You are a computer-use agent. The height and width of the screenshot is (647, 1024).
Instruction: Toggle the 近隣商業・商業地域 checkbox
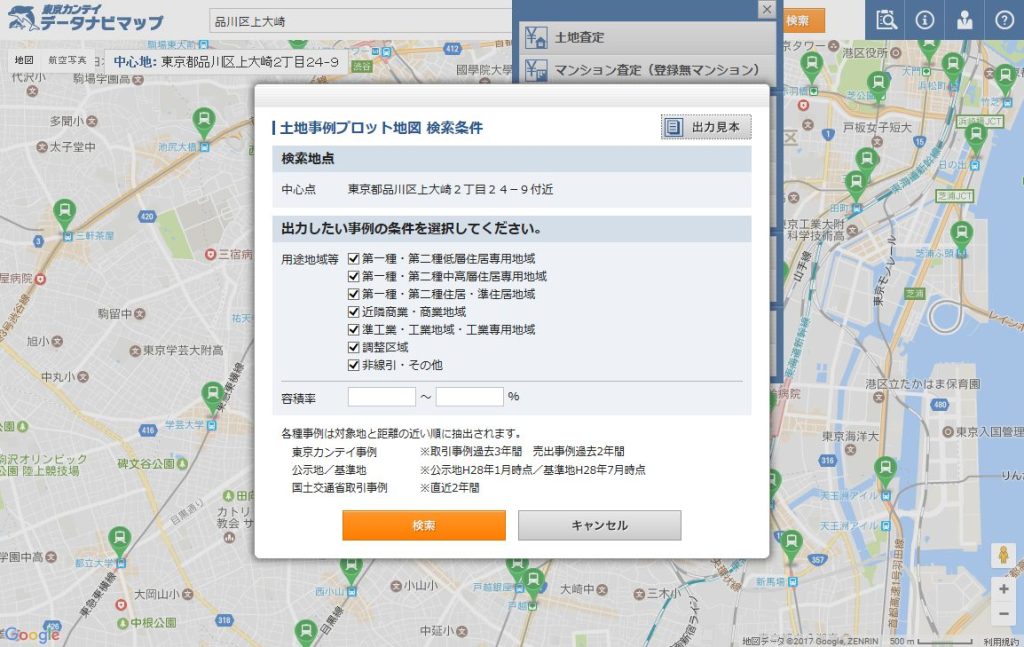coord(354,312)
